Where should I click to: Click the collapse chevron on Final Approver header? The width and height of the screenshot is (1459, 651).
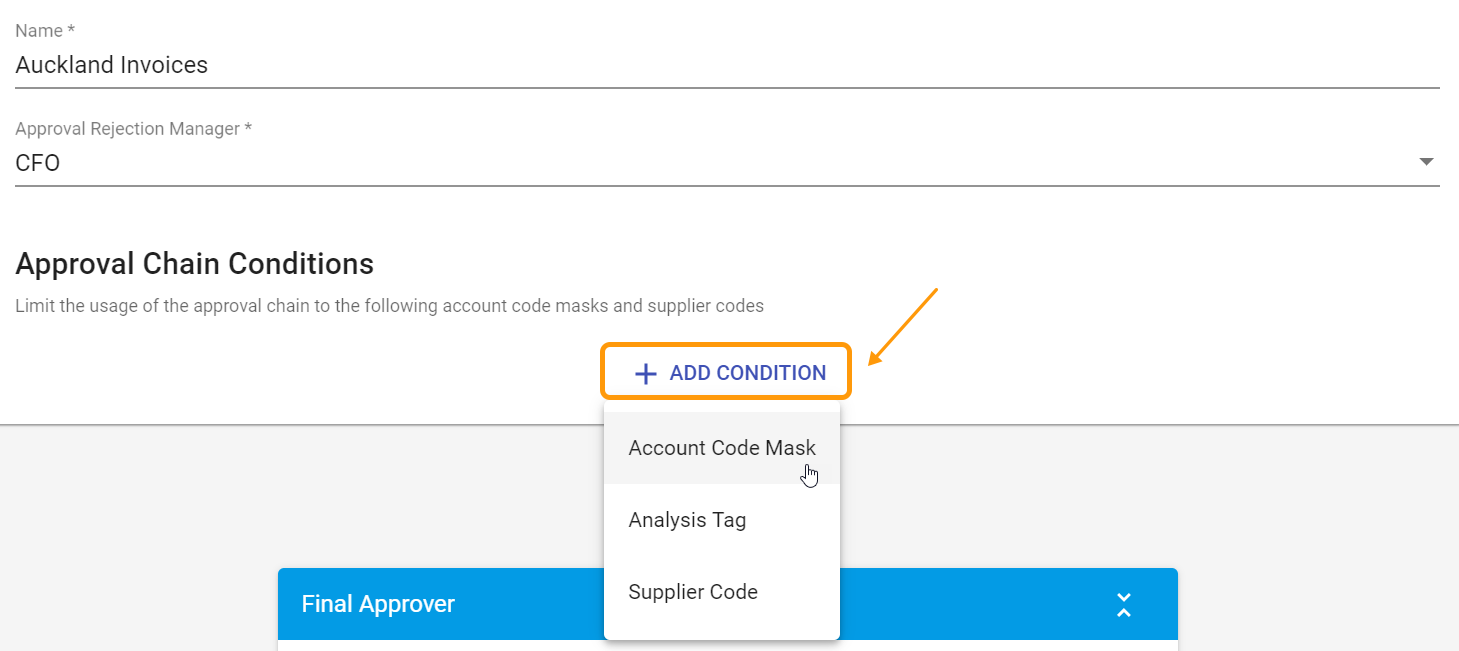pyautogui.click(x=1123, y=604)
